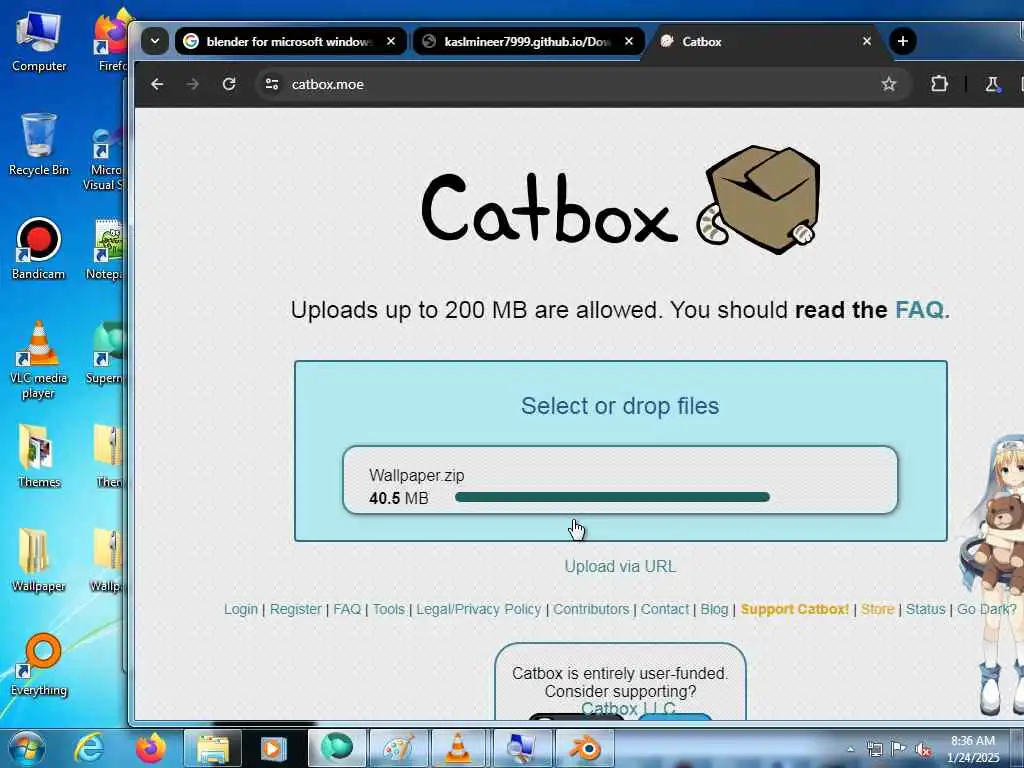Bookmark this page with the star icon
Image resolution: width=1024 pixels, height=768 pixels.
pyautogui.click(x=888, y=84)
